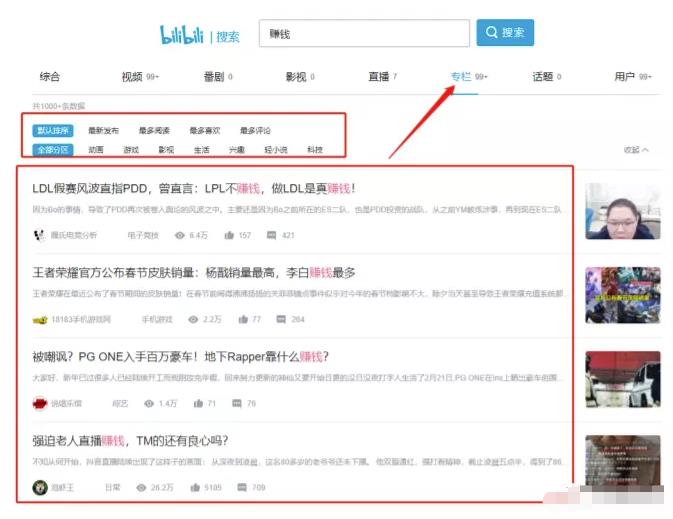The height and width of the screenshot is (519, 673).
Task: Switch to the 用户 tab
Action: click(x=633, y=77)
